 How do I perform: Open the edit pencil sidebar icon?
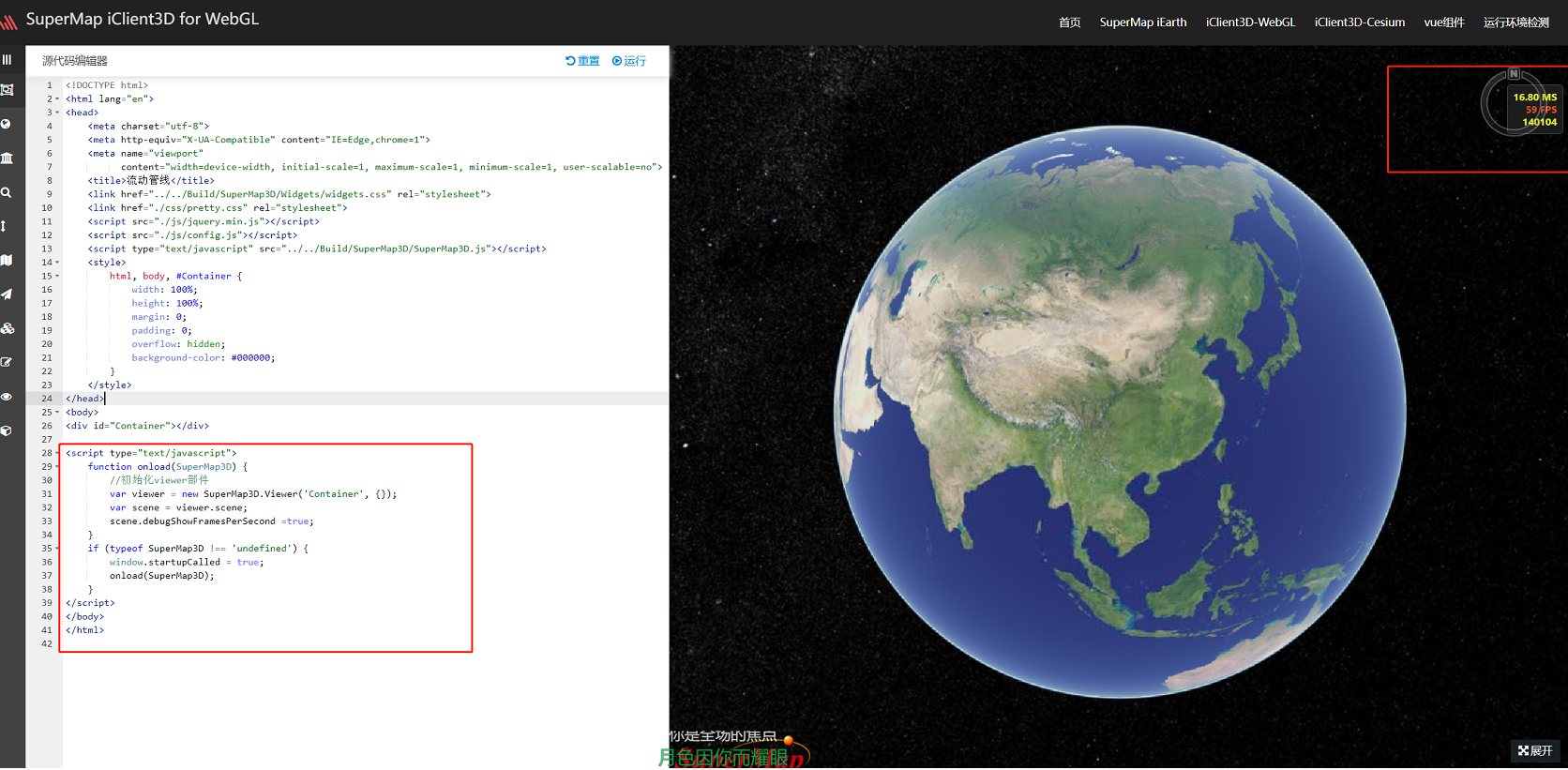pos(7,362)
